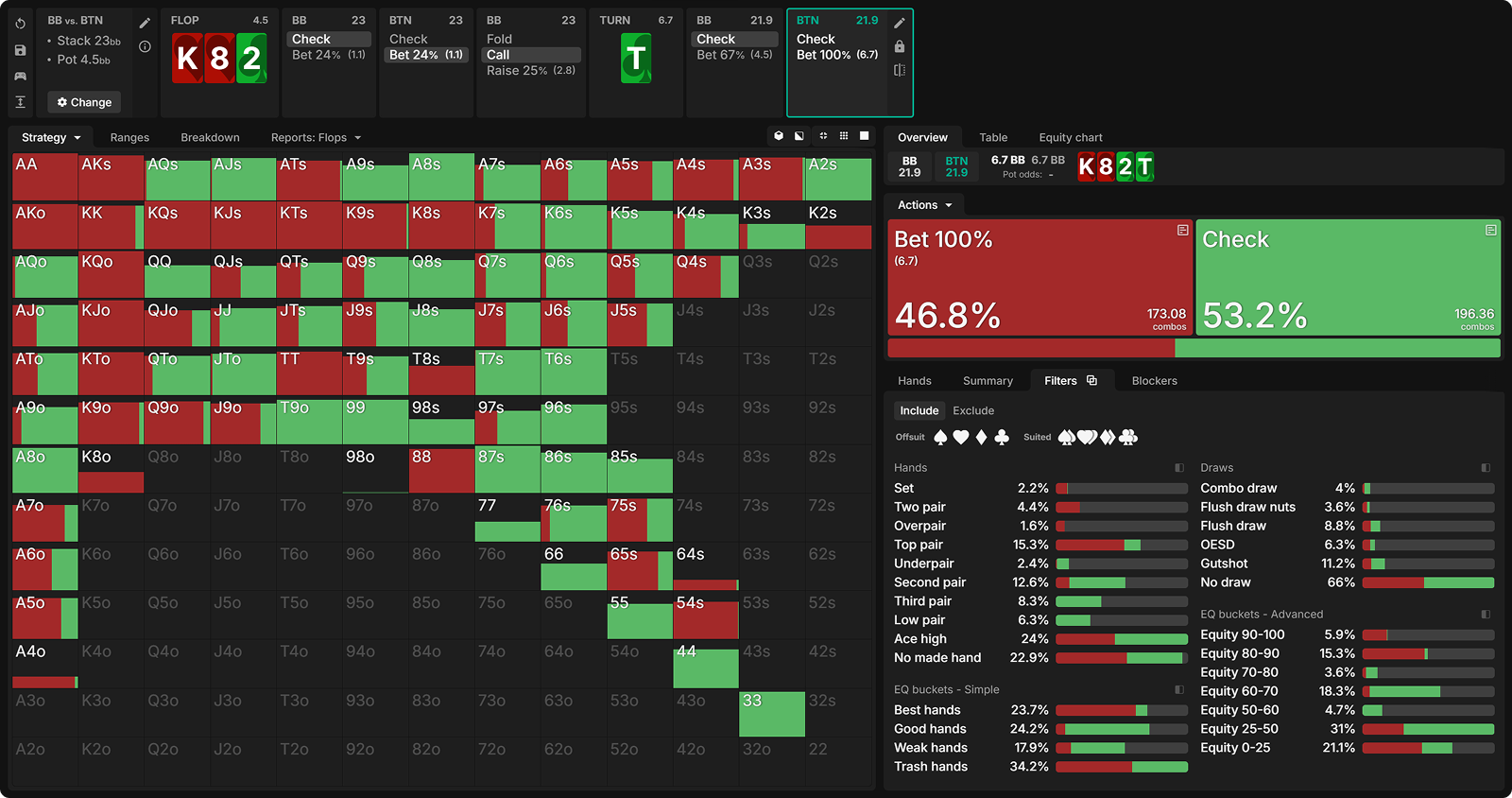The width and height of the screenshot is (1512, 798).
Task: Click the save floppy disk icon
Action: [20, 50]
